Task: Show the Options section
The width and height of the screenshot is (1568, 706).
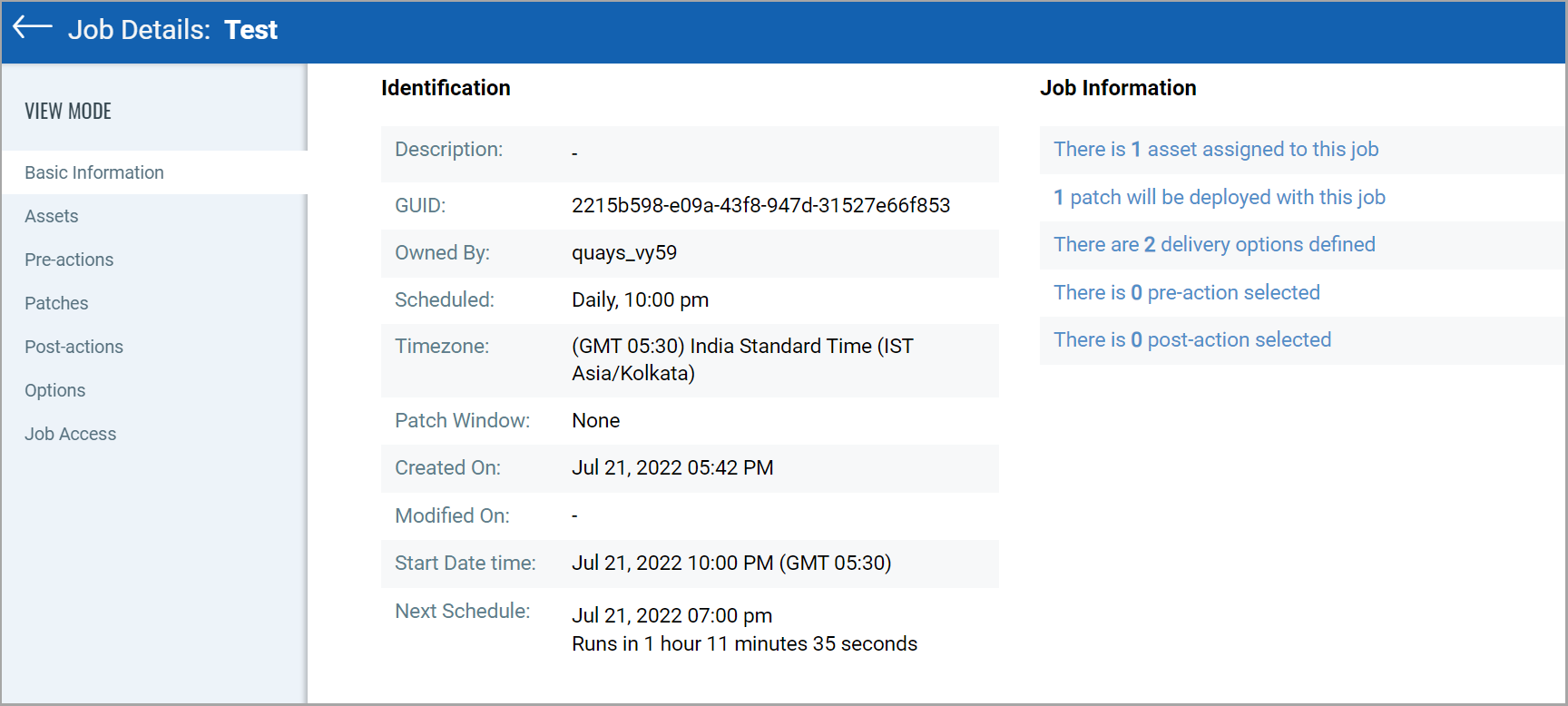Action: tap(55, 390)
